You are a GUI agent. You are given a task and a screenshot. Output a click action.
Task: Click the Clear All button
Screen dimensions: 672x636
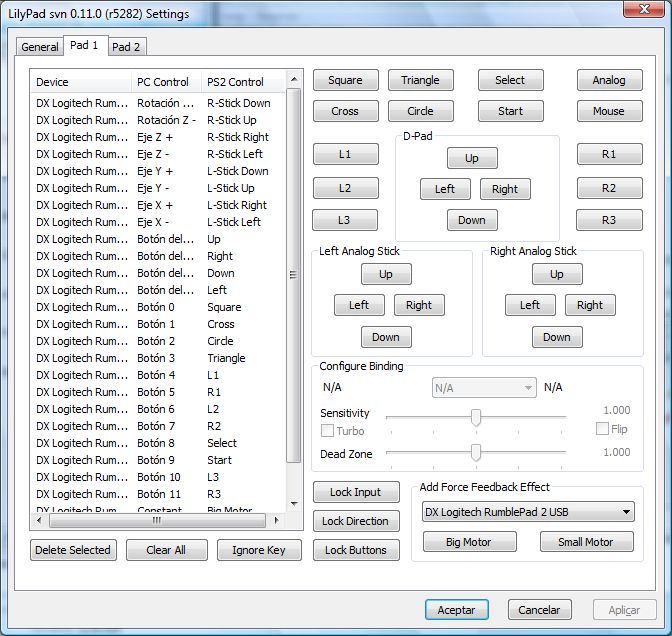(167, 550)
